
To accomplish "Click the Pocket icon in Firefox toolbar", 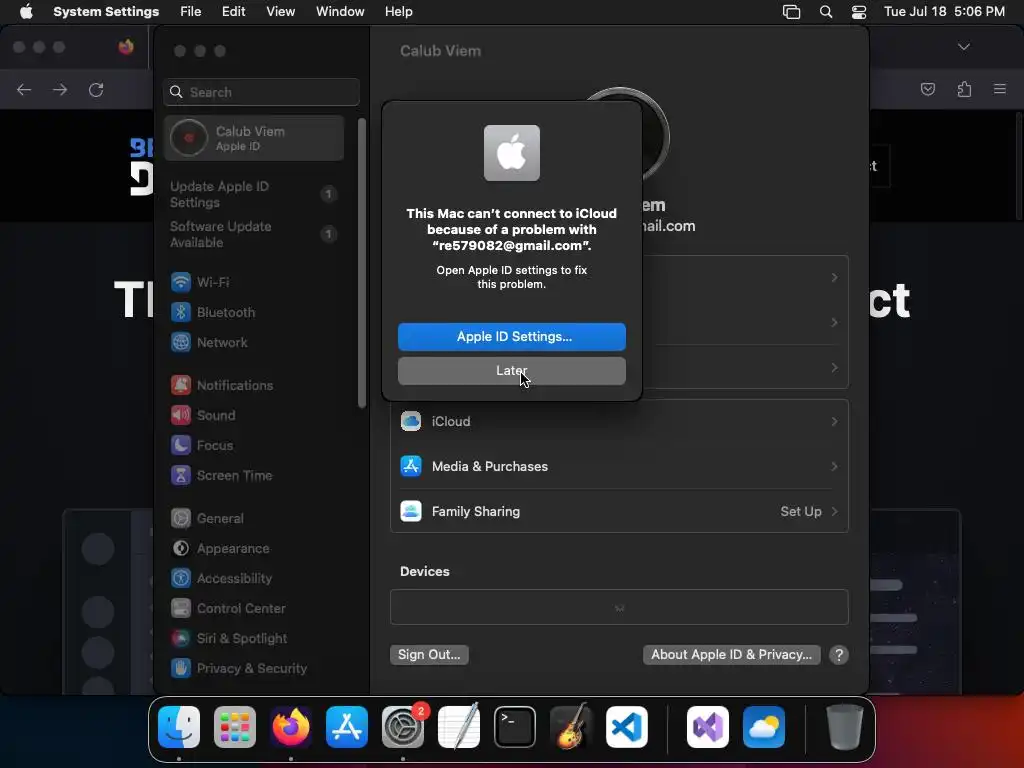I will (927, 89).
